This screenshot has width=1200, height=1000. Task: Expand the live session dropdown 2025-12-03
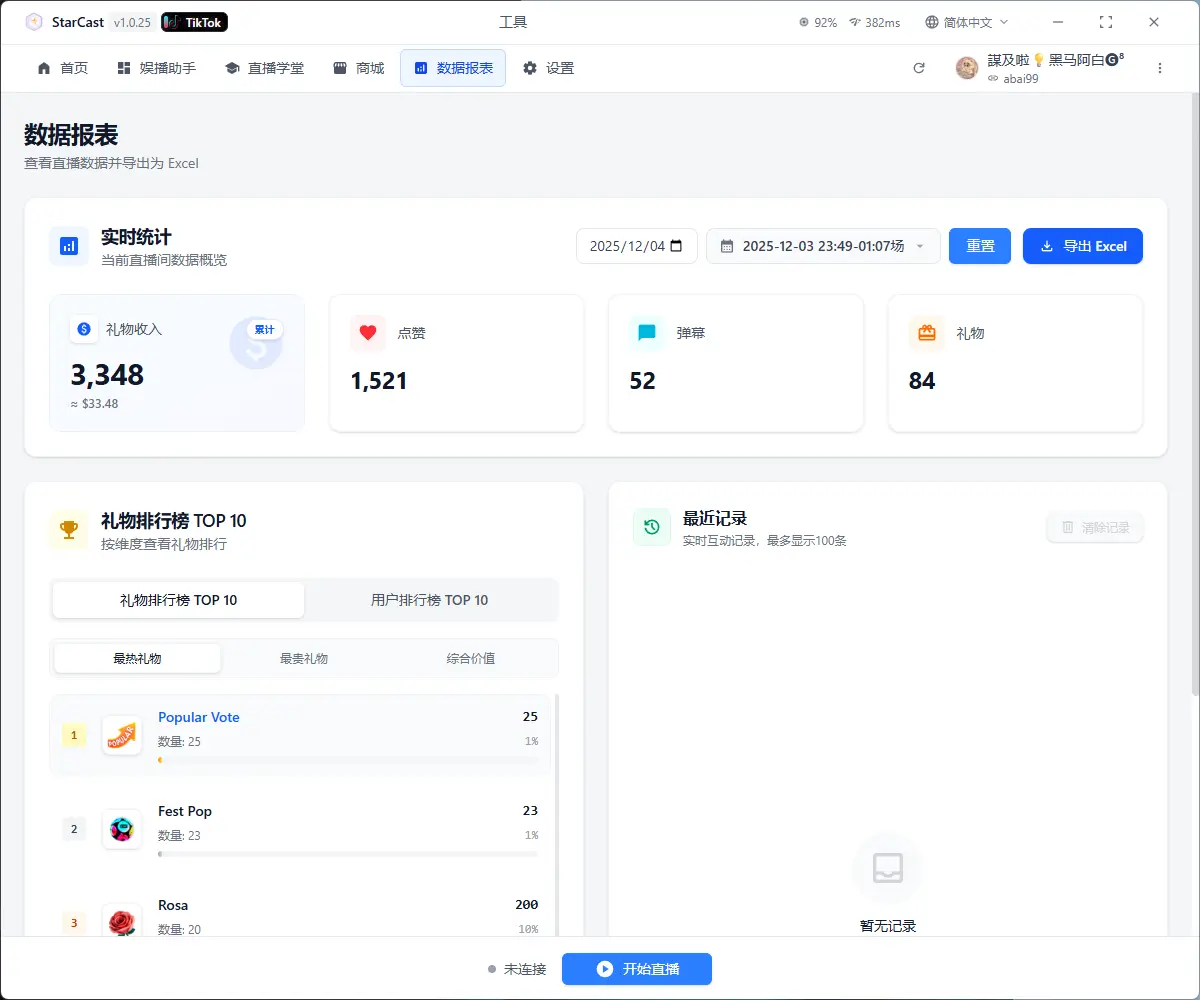[x=823, y=246]
